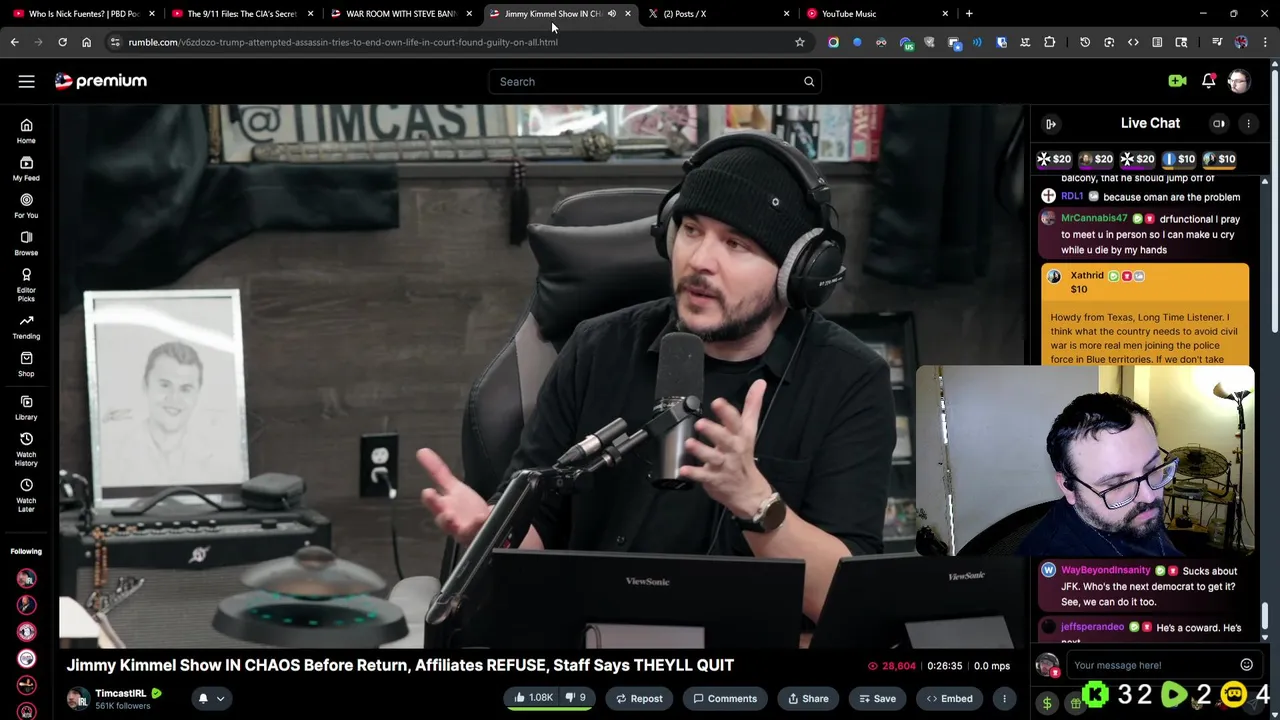Open the Comments button
This screenshot has width=1280, height=720.
tap(725, 699)
